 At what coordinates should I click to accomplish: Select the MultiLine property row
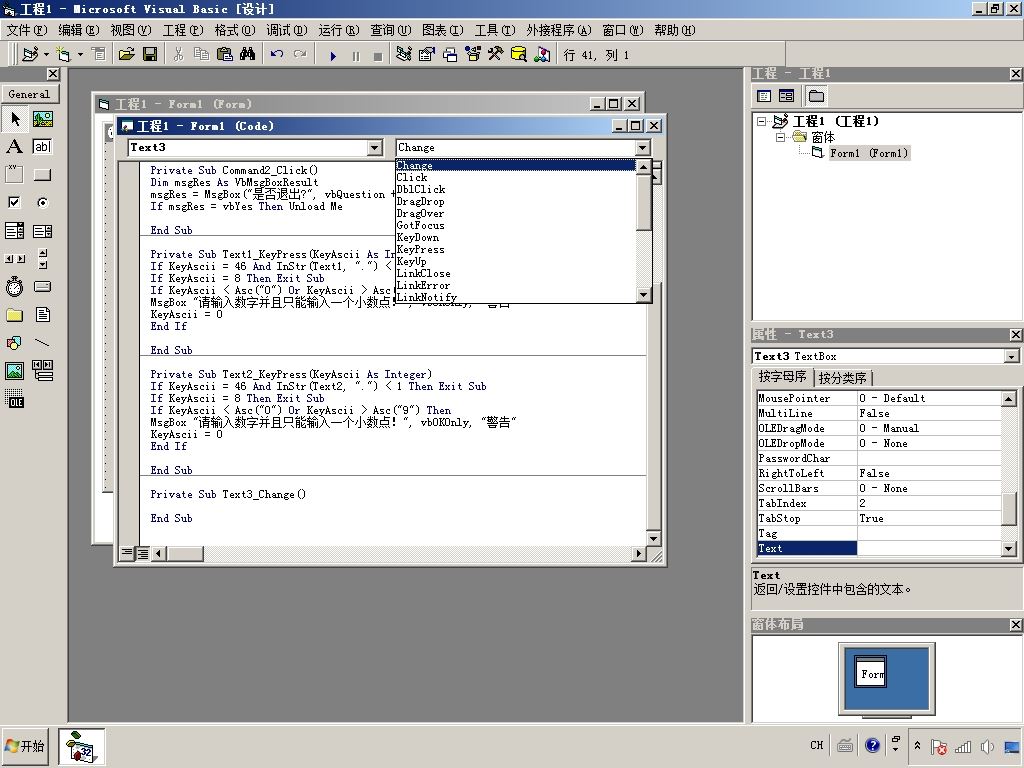point(878,413)
